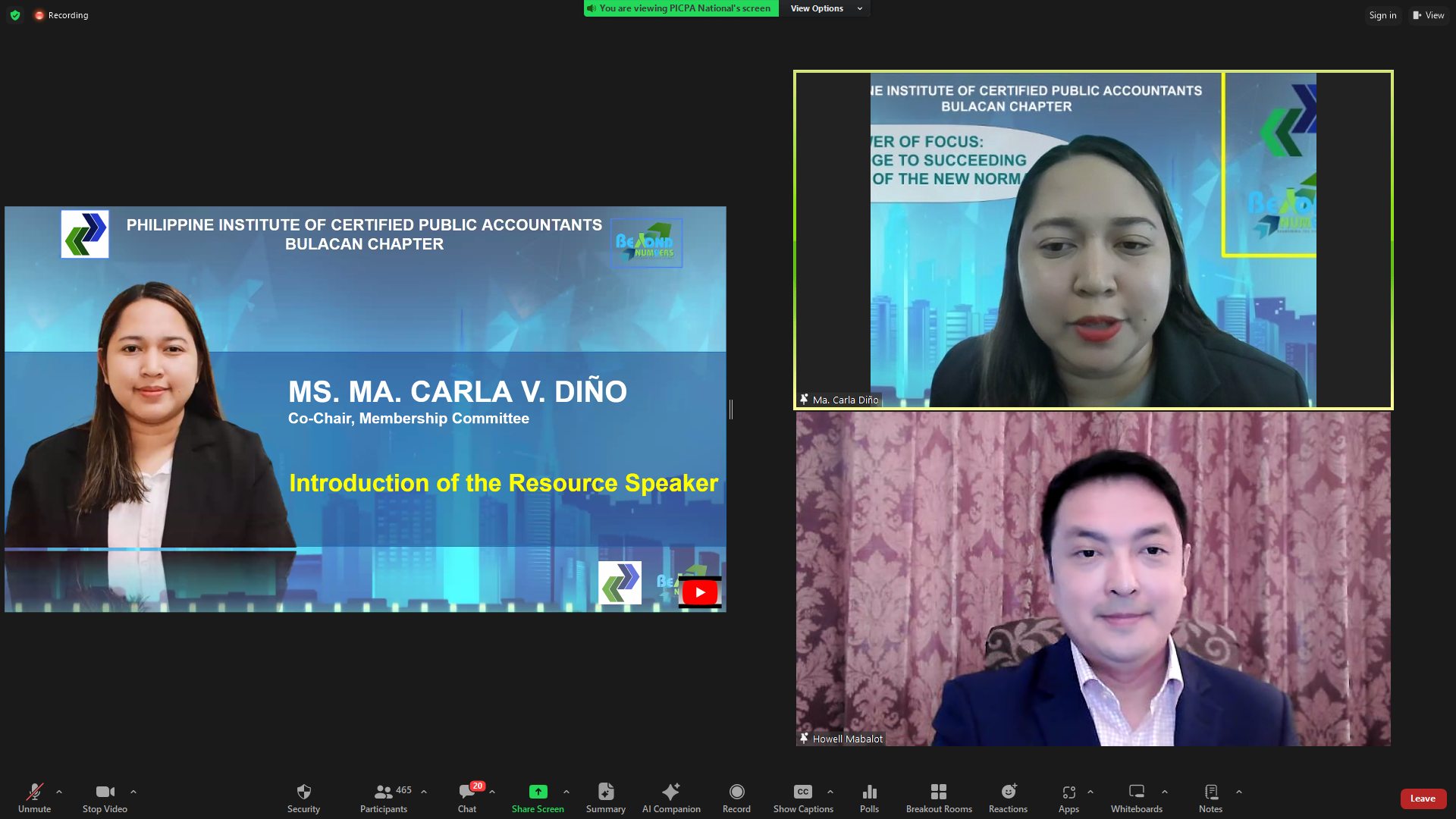The height and width of the screenshot is (819, 1456).
Task: Open the Polls tool
Action: point(870,798)
